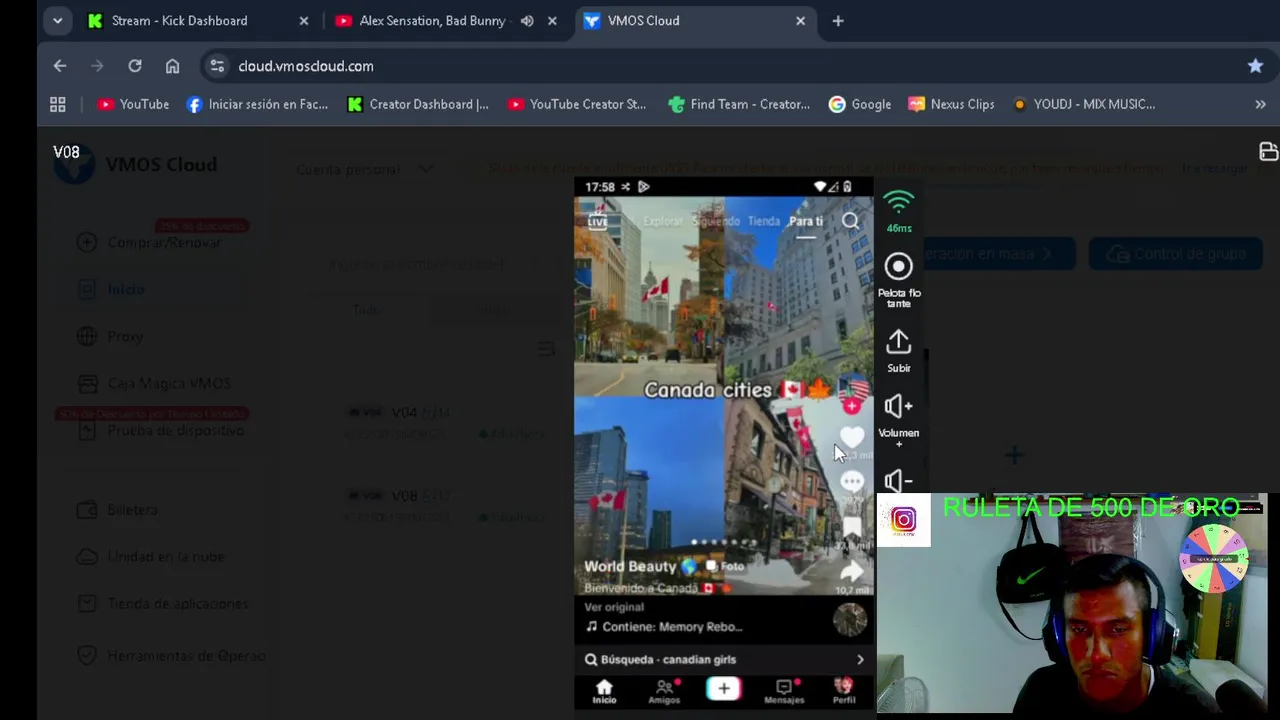Viewport: 1280px width, 720px height.
Task: Open Mensajes inbox in TikTok
Action: pos(784,691)
